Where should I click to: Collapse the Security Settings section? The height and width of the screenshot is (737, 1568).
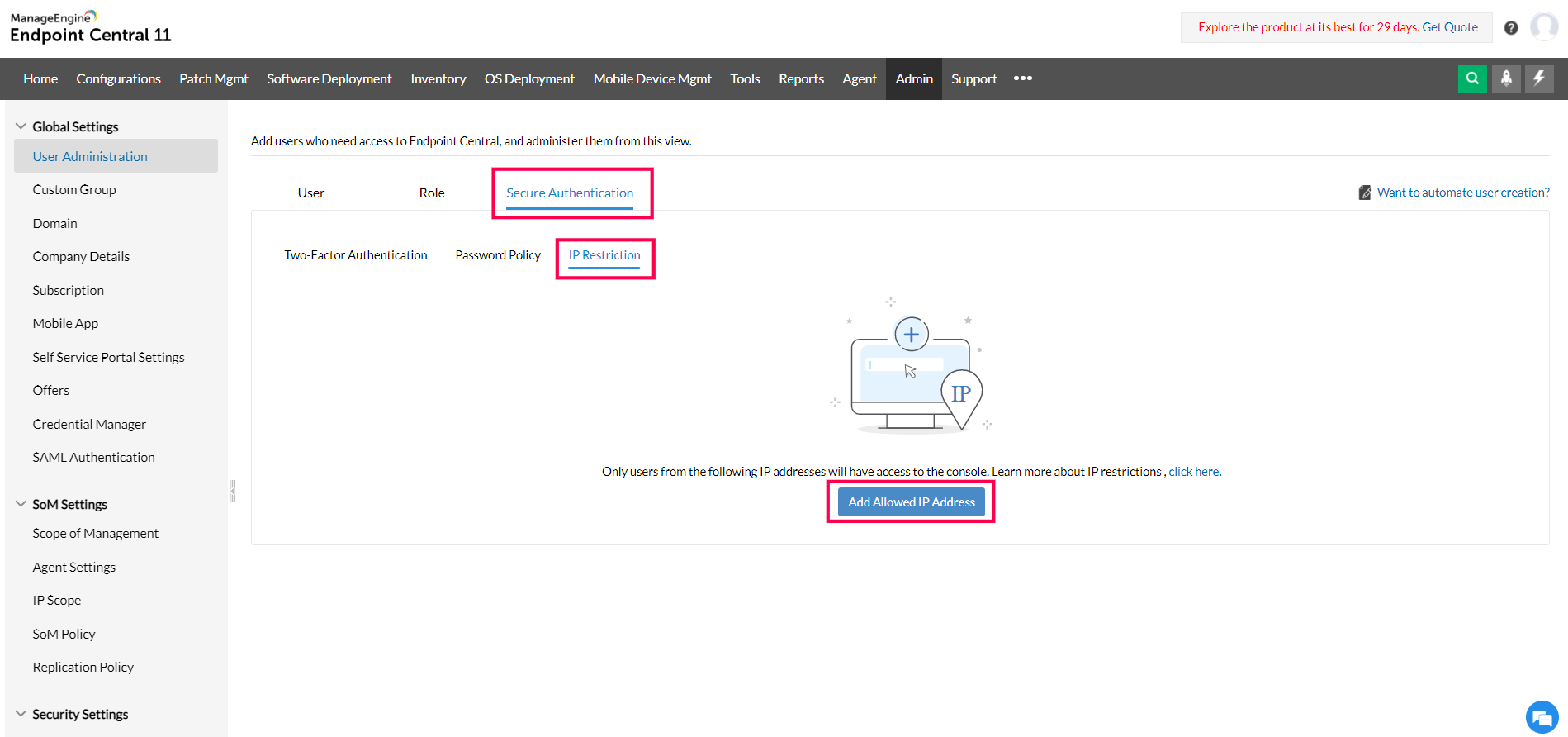21,714
